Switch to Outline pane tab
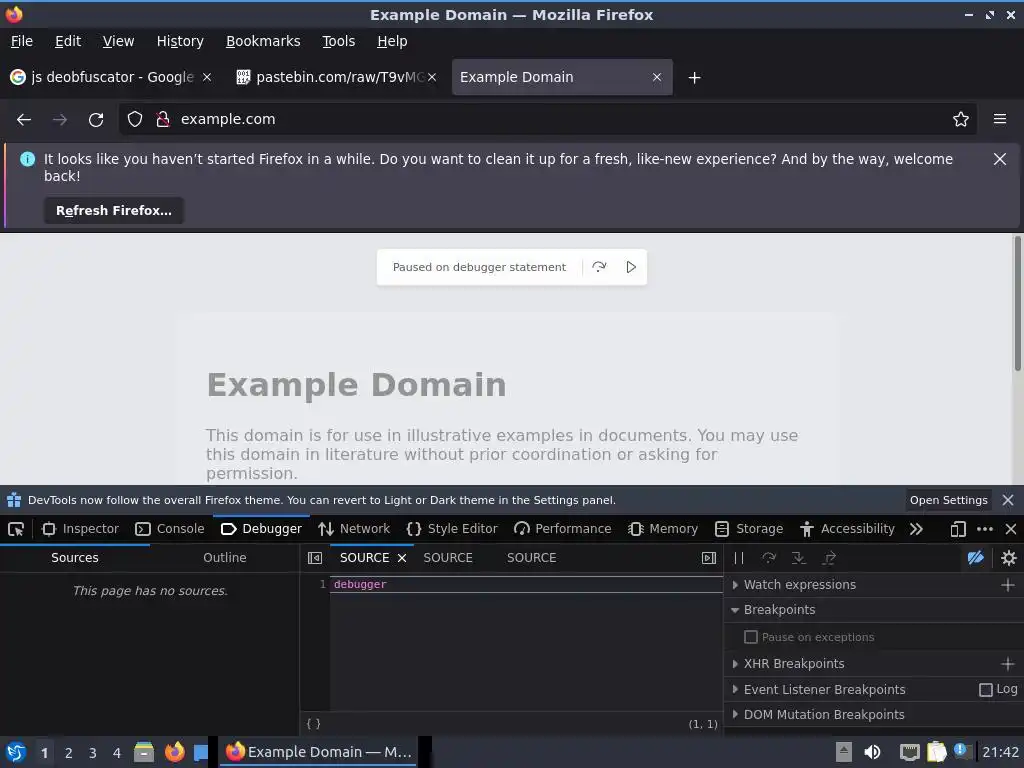Screen dimensions: 1024x768 225,558
